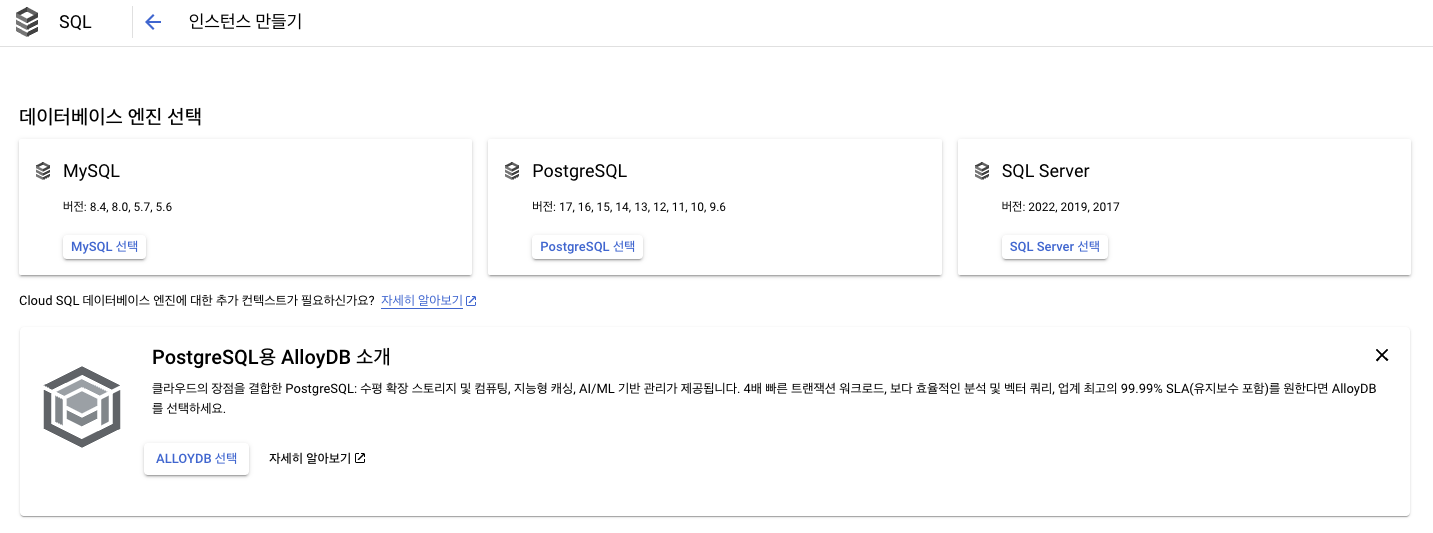This screenshot has width=1433, height=533.
Task: Click the PostgreSQL용 AlloyDB 소개 heading
Action: [271, 357]
